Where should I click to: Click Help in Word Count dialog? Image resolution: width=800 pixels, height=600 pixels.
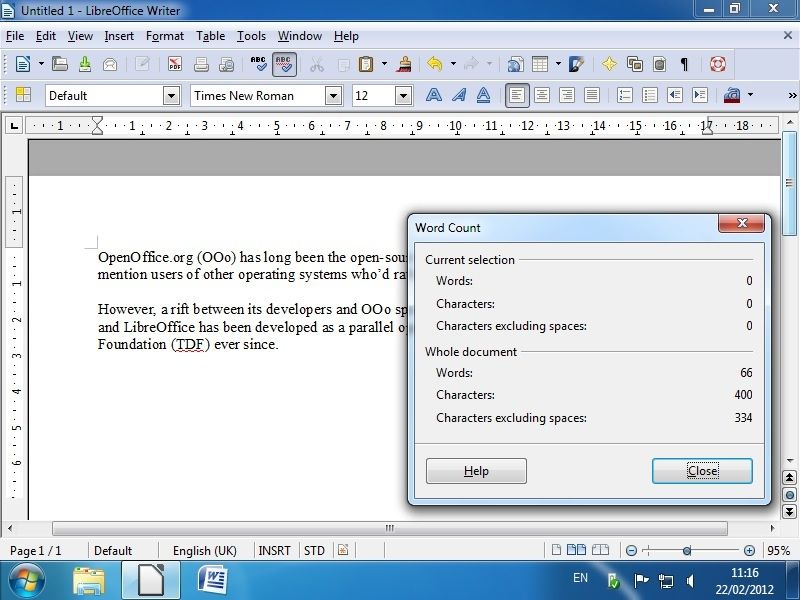coord(476,470)
